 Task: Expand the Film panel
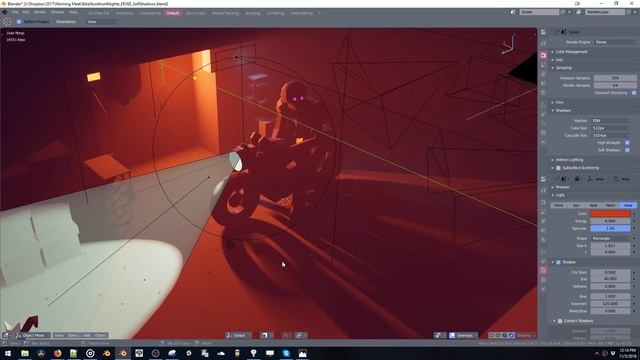coord(560,102)
